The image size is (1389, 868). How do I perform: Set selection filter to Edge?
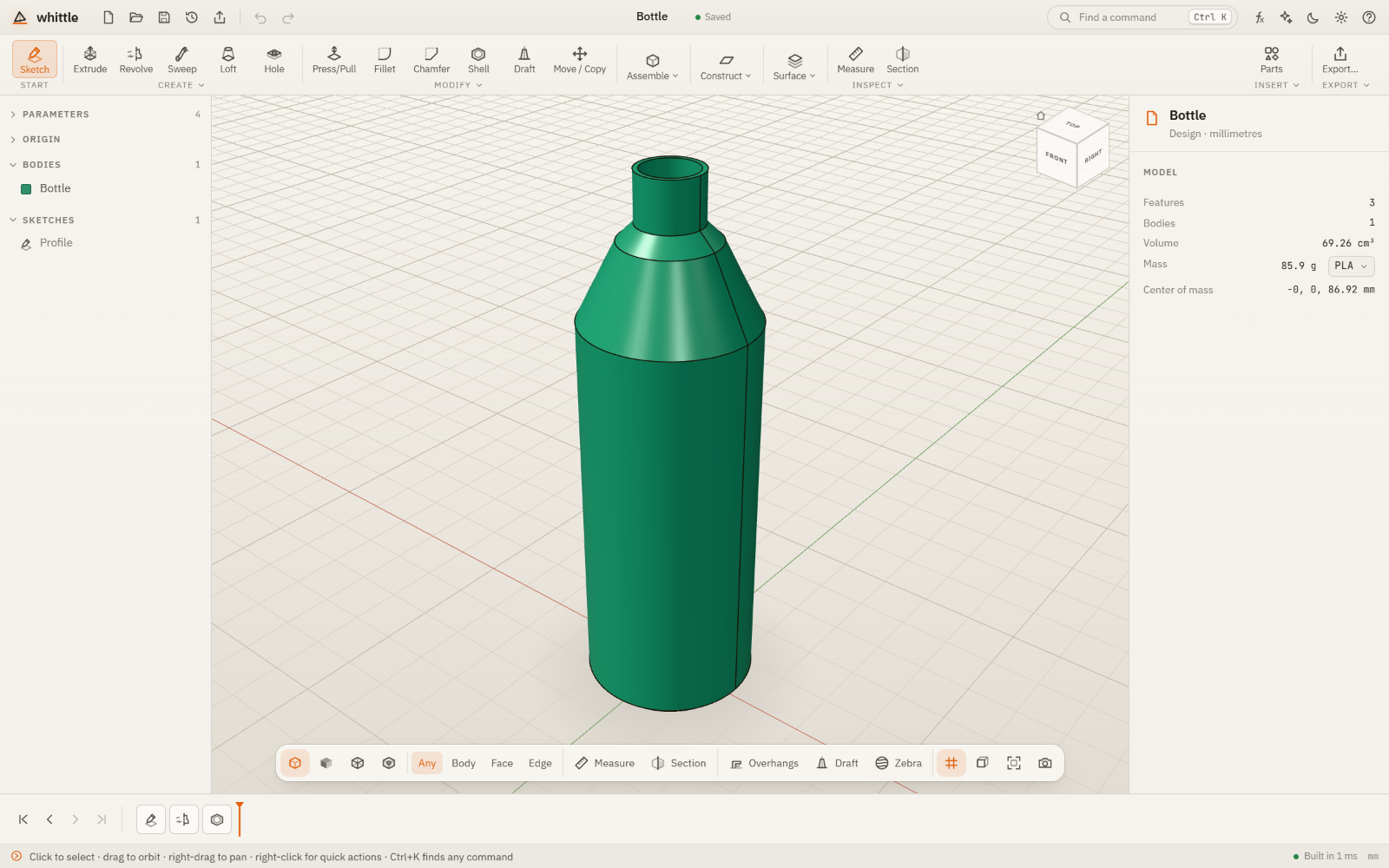540,763
